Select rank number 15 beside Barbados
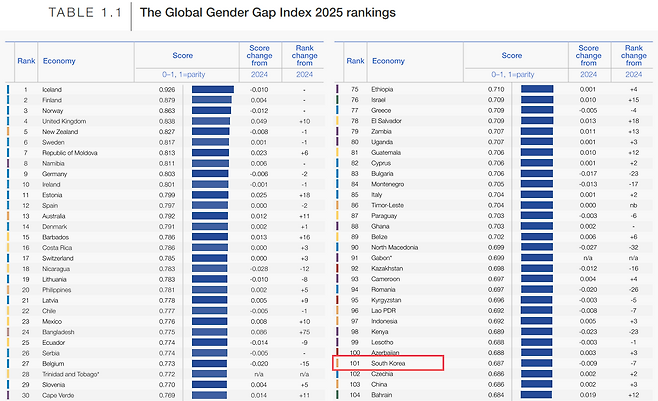 click(26, 237)
